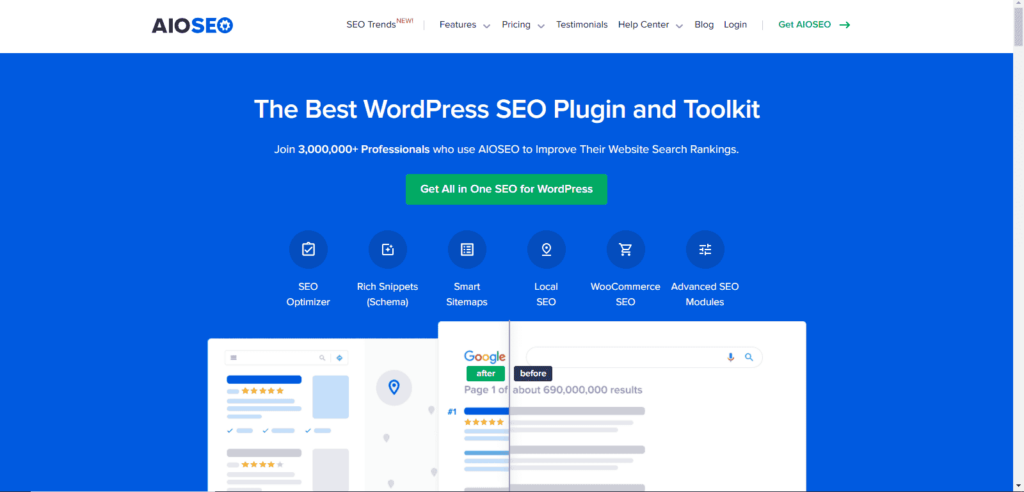Image resolution: width=1024 pixels, height=492 pixels.
Task: Click the Advanced SEO Modules sliders icon
Action: click(705, 250)
